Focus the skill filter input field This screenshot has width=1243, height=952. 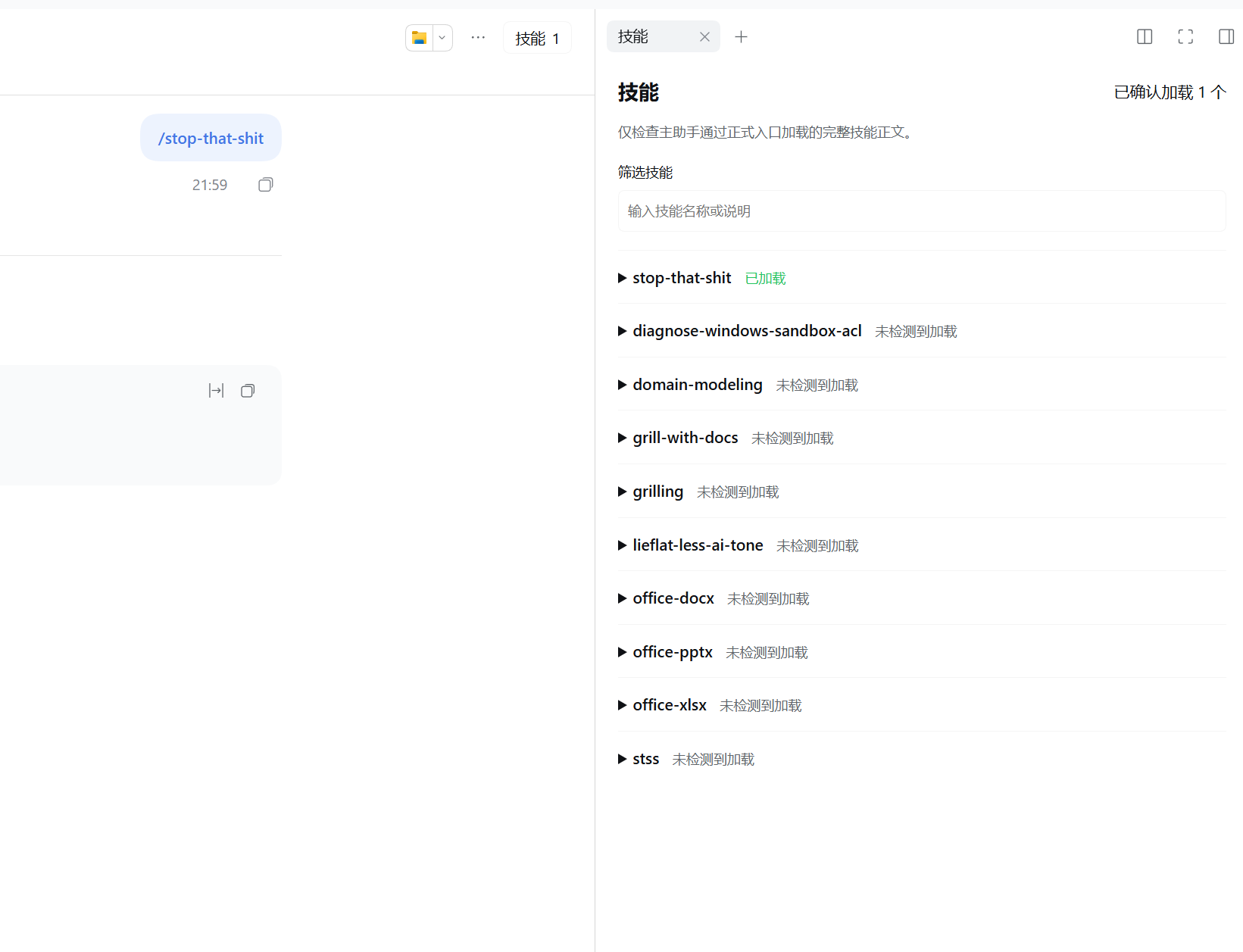pyautogui.click(x=922, y=211)
